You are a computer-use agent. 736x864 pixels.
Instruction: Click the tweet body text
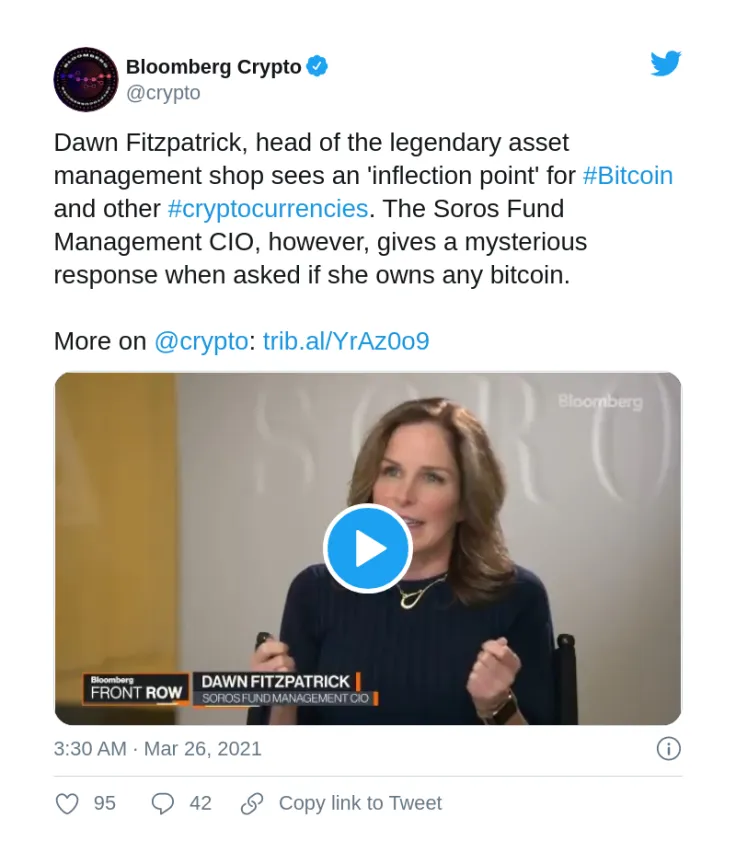[320, 242]
